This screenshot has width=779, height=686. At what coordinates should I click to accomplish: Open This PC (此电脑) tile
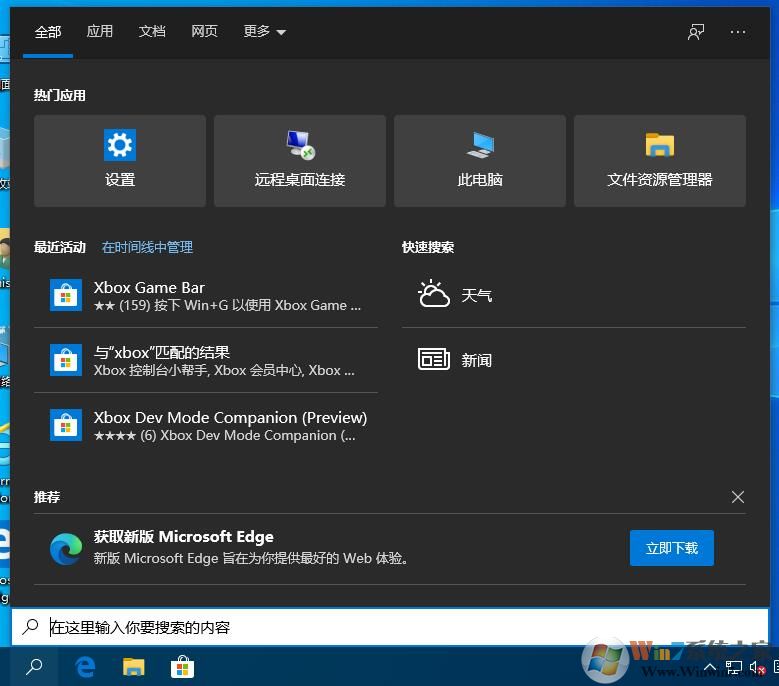[x=480, y=160]
